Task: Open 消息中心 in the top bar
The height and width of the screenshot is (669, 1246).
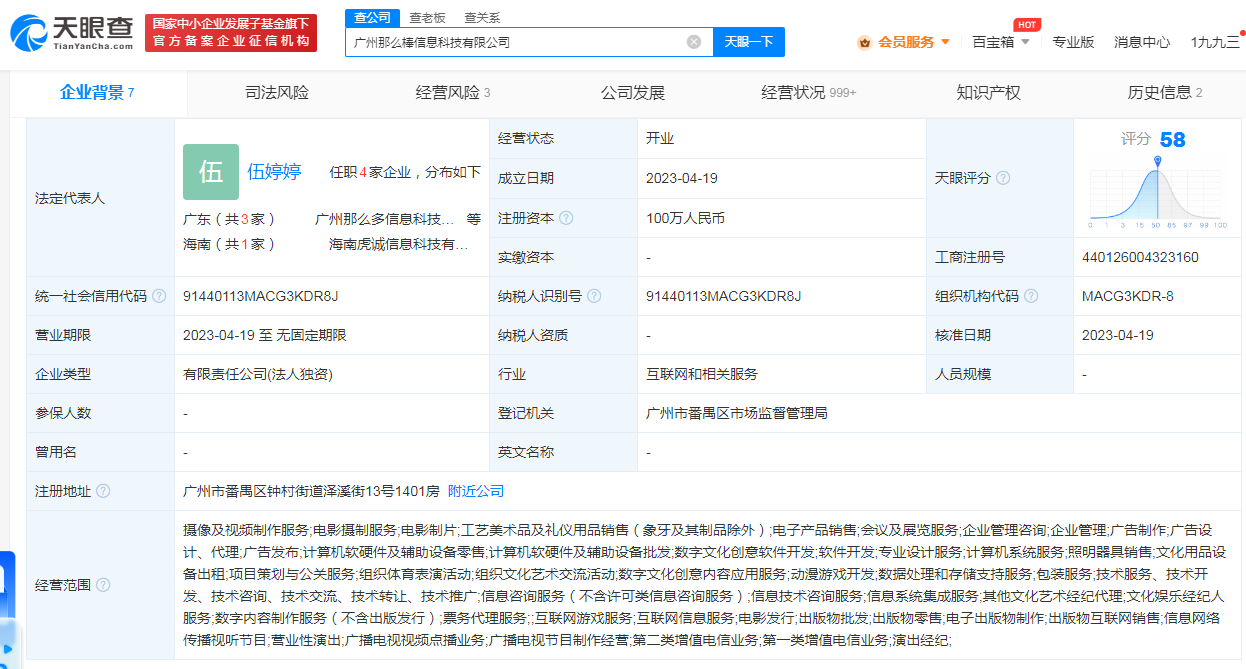Action: click(1142, 42)
